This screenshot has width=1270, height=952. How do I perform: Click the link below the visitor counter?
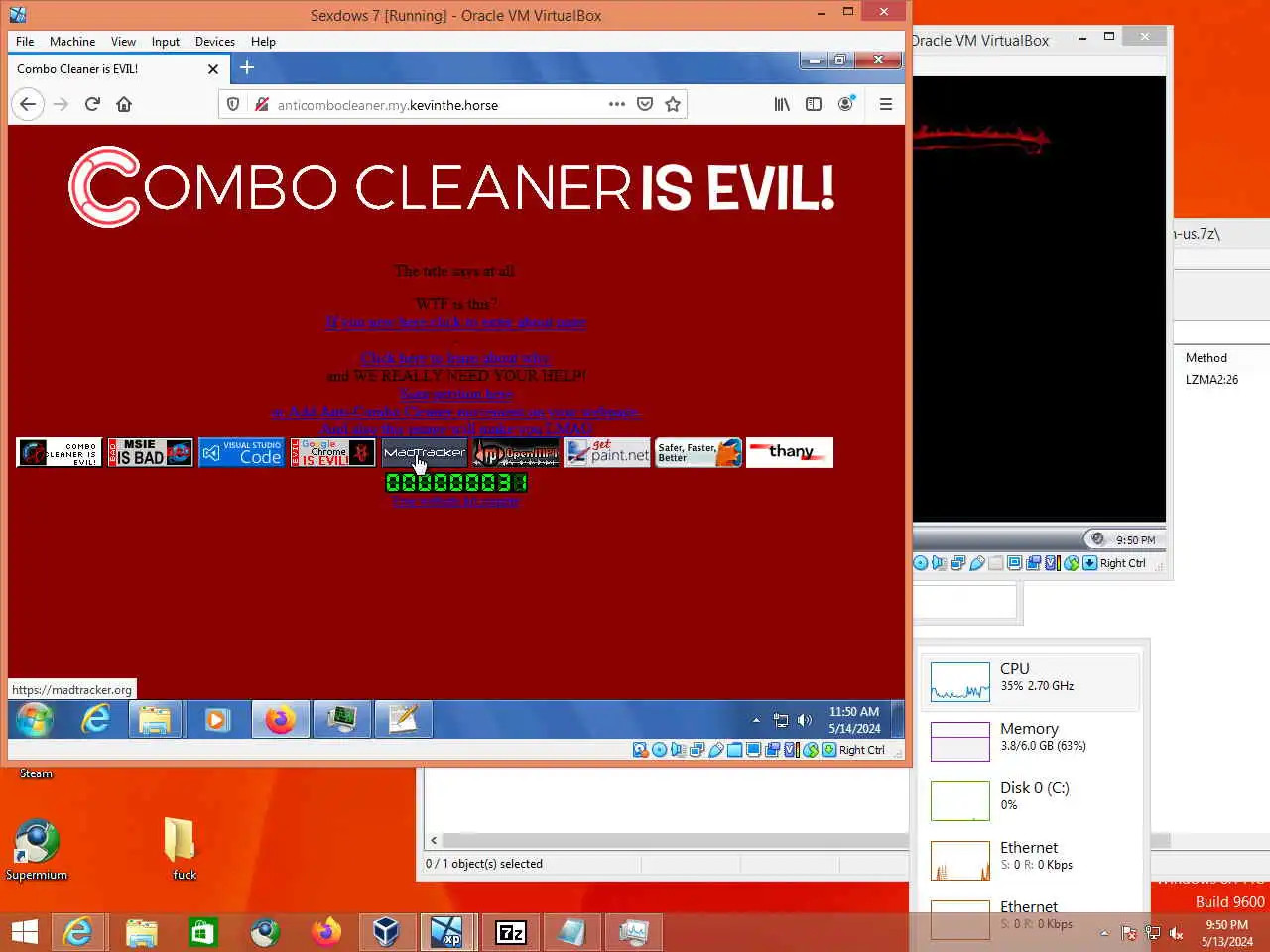click(x=456, y=502)
